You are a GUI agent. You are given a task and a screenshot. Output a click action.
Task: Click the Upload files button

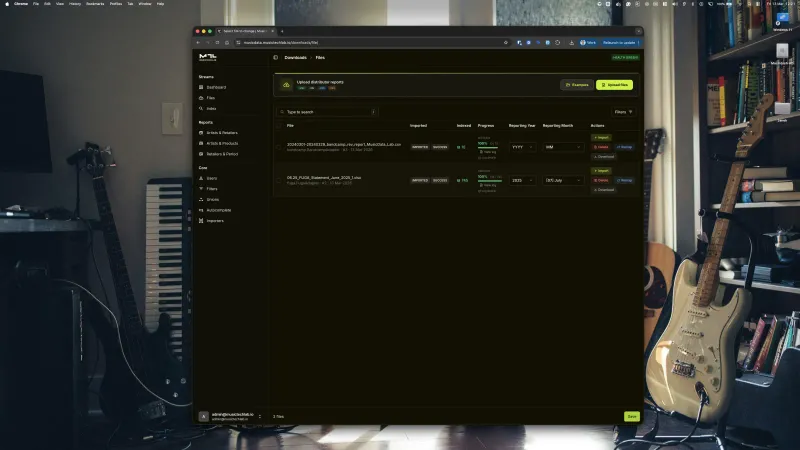coord(614,85)
